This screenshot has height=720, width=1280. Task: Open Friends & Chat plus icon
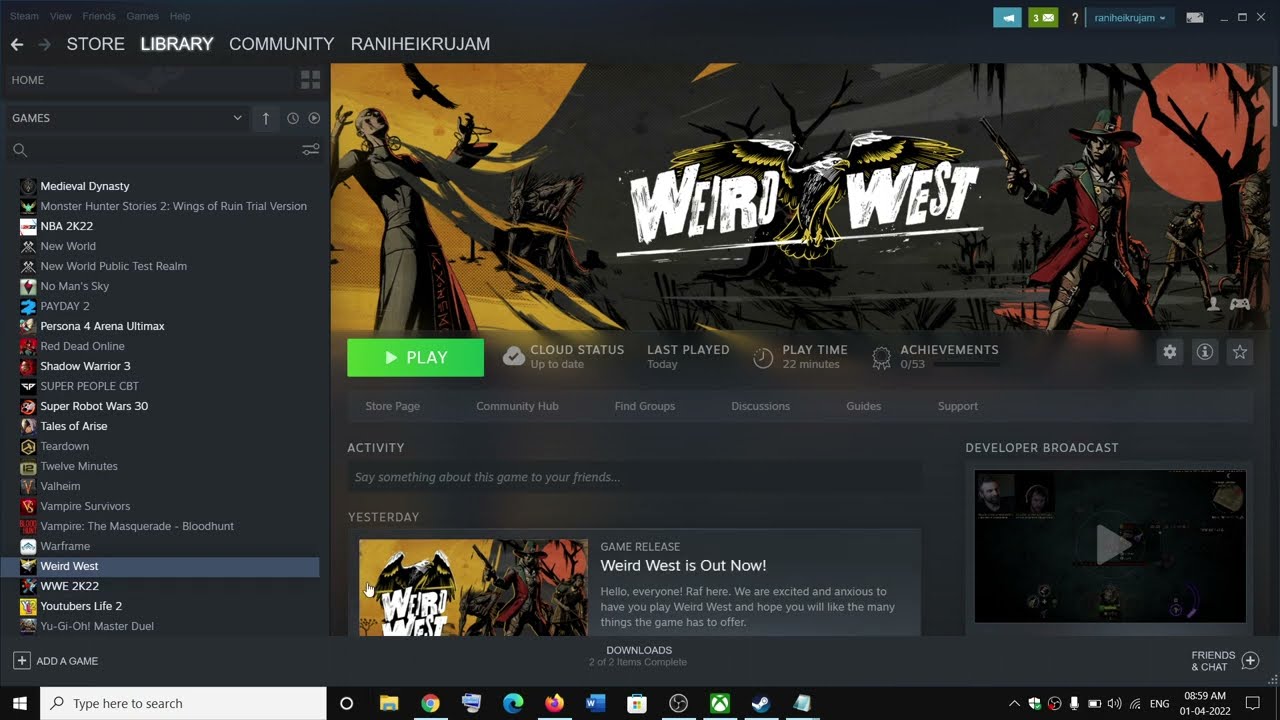click(1250, 661)
